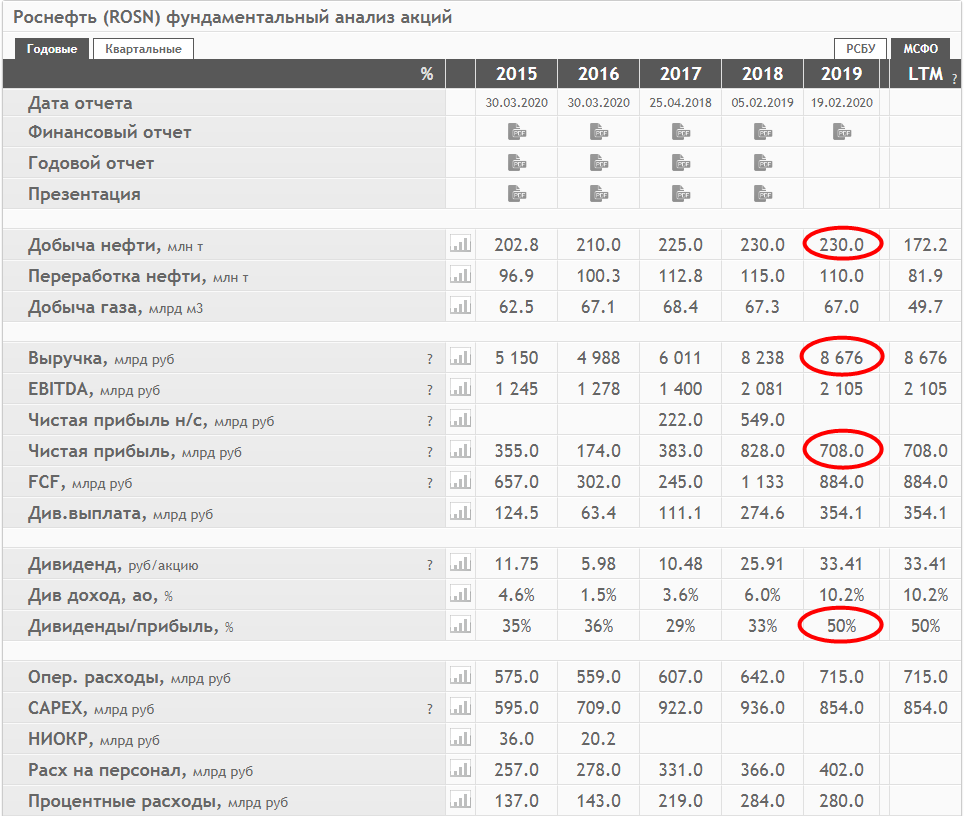Click the 2019 net profit value 708.0
The image size is (973, 816).
point(841,451)
